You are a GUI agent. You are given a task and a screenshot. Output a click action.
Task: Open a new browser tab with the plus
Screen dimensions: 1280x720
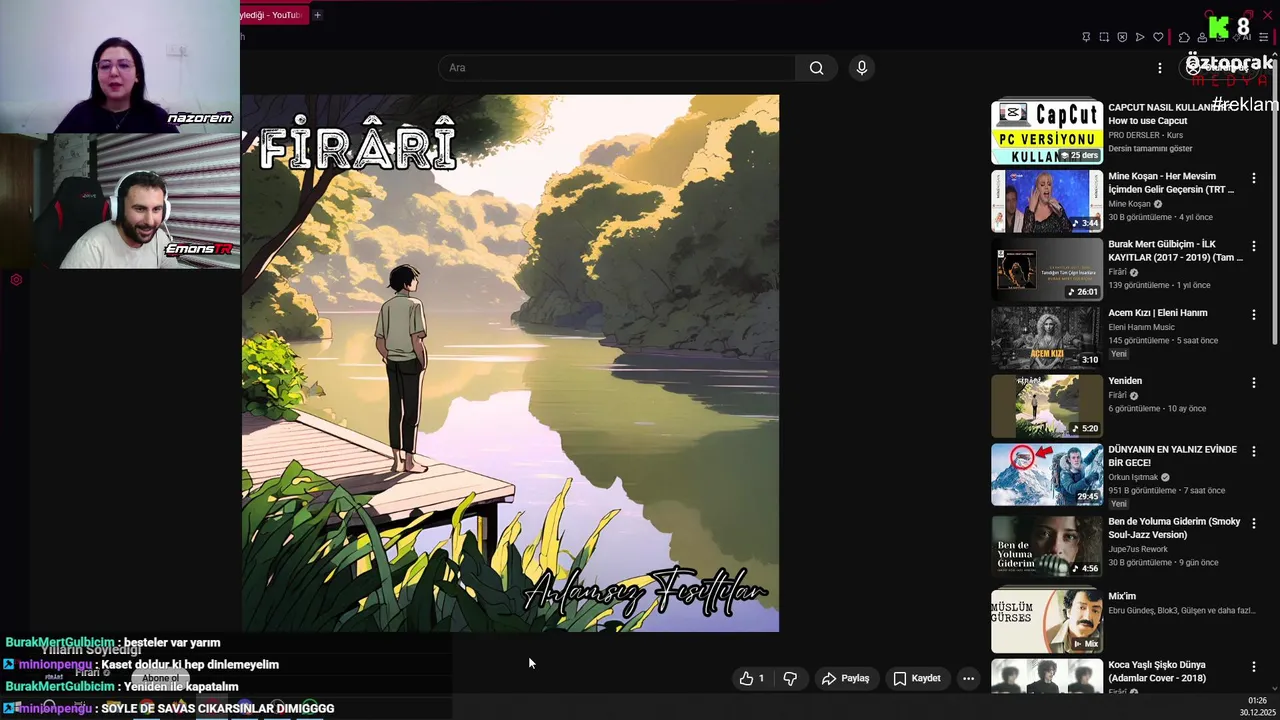317,15
